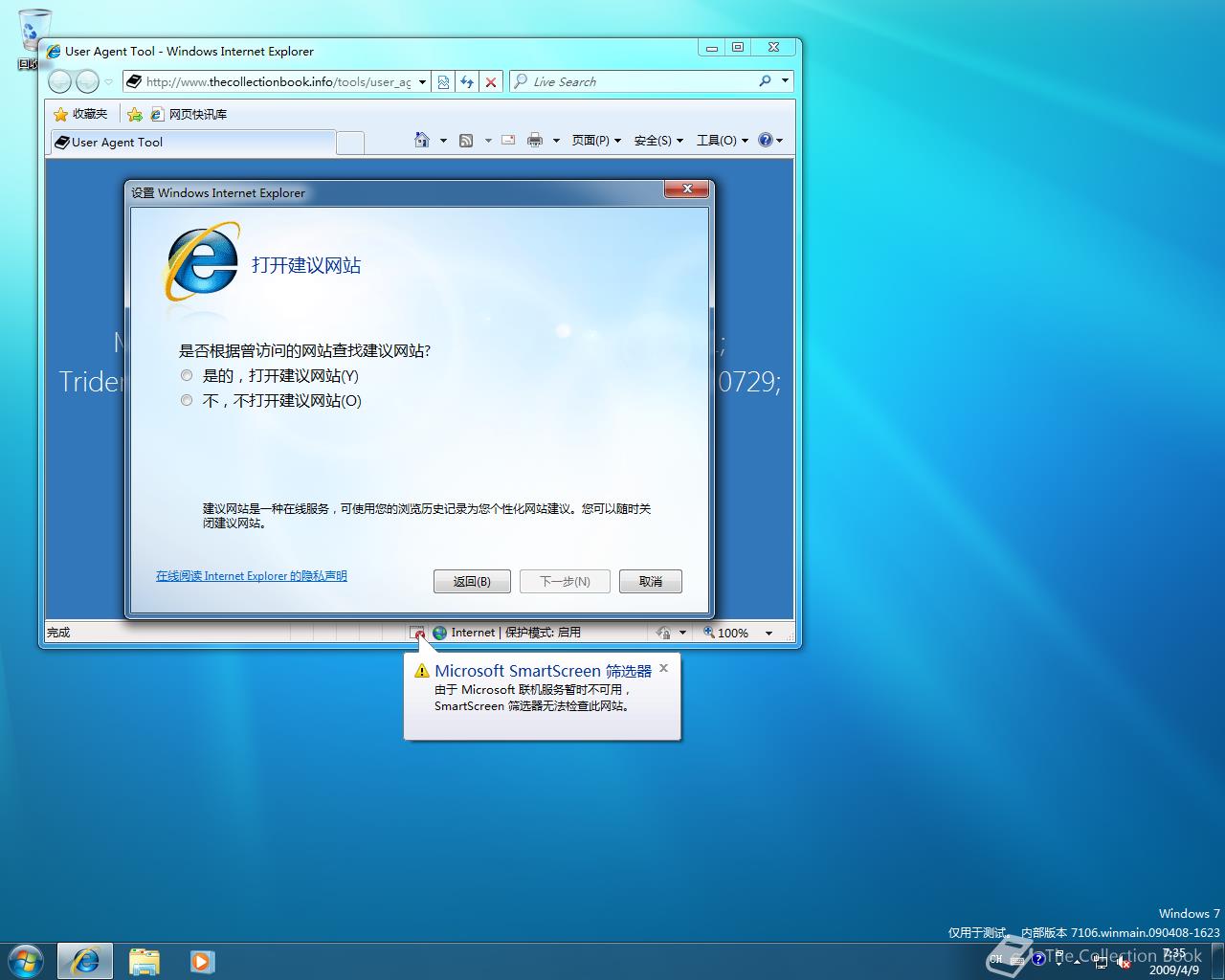Click the CH language indicator
The height and width of the screenshot is (980, 1225).
coord(996,959)
